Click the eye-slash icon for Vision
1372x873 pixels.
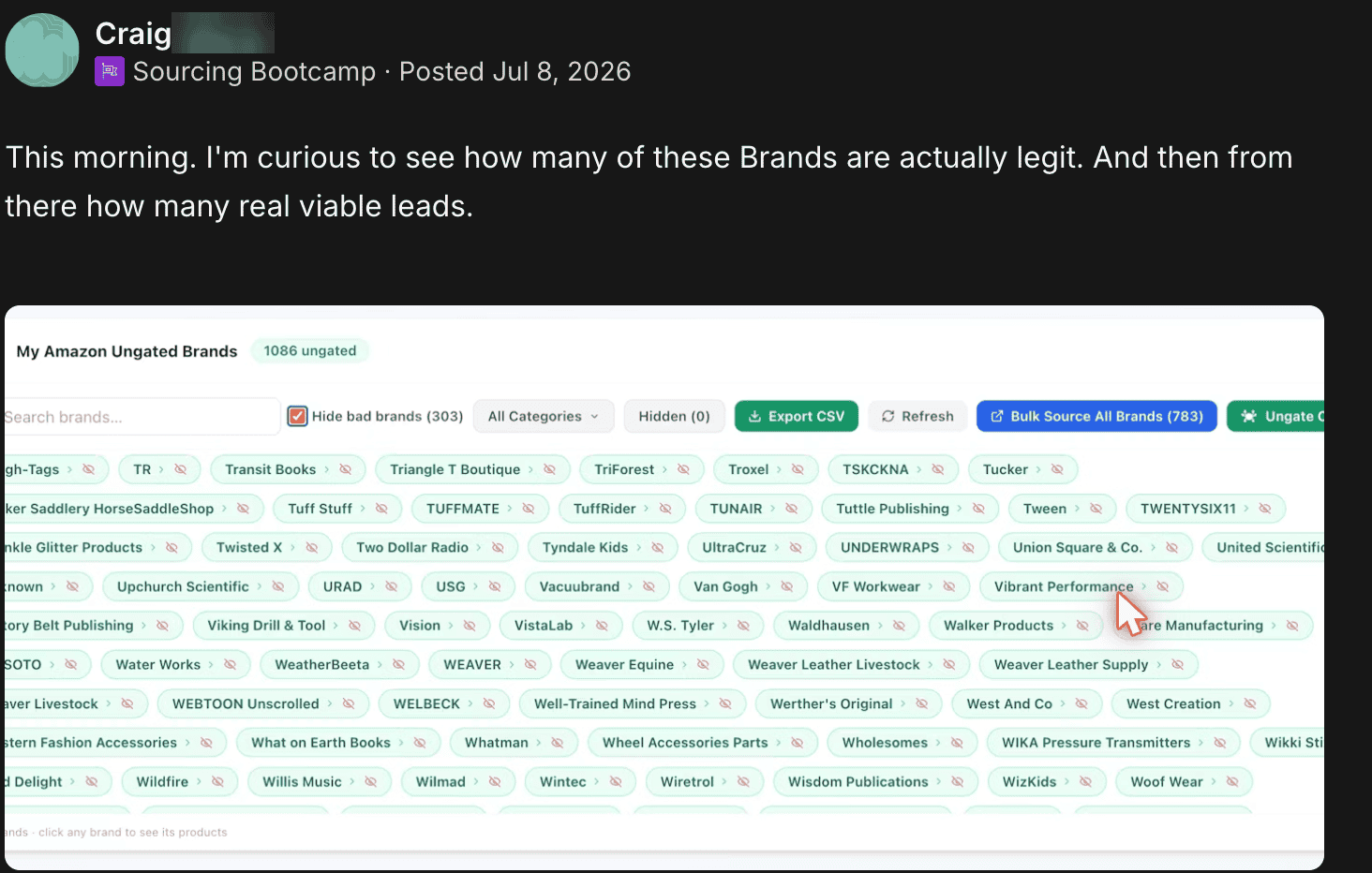[x=470, y=626]
